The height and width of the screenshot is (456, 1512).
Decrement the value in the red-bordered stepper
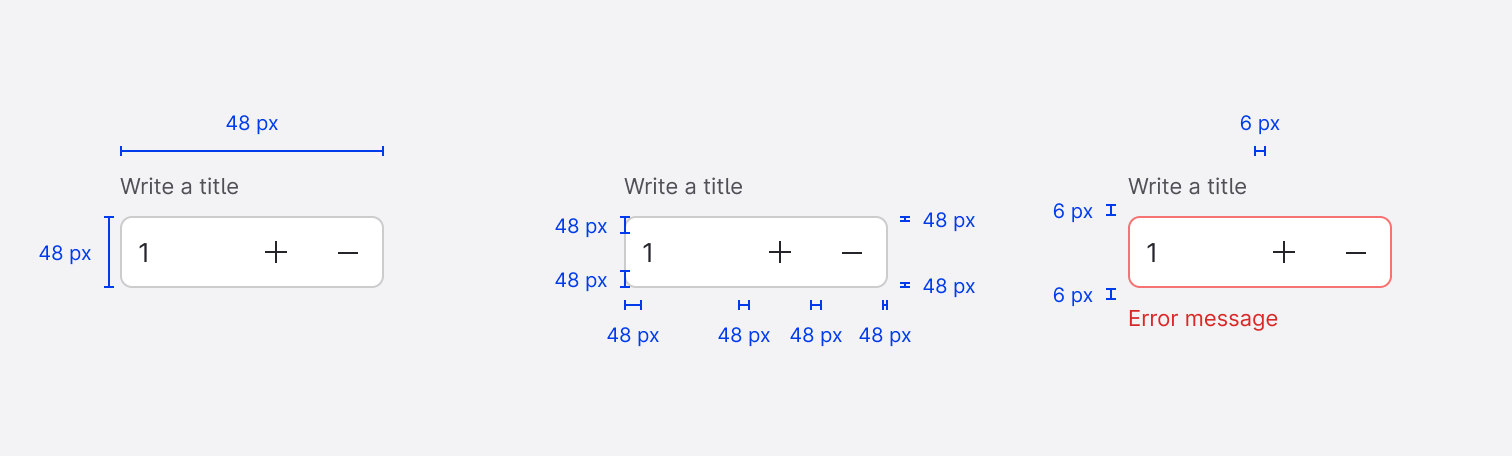point(1356,253)
